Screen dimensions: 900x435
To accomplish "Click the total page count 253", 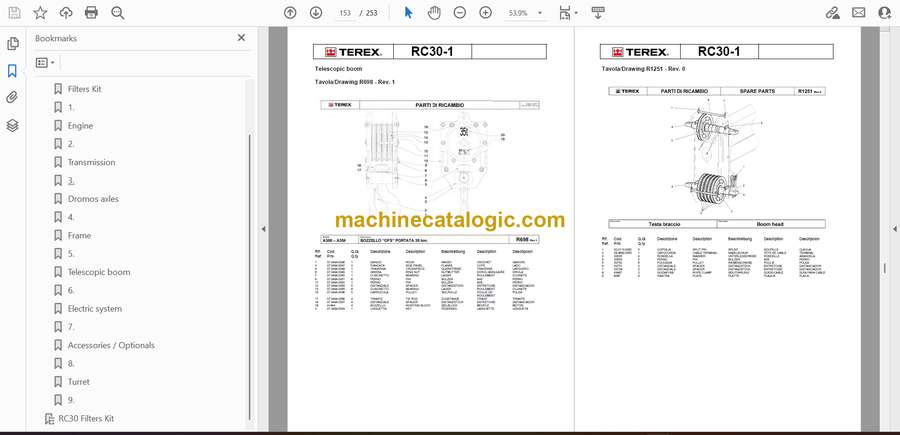I will coord(371,13).
